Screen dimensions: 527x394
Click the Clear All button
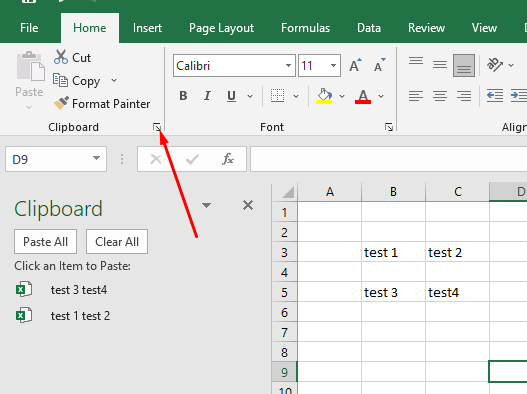(x=117, y=242)
